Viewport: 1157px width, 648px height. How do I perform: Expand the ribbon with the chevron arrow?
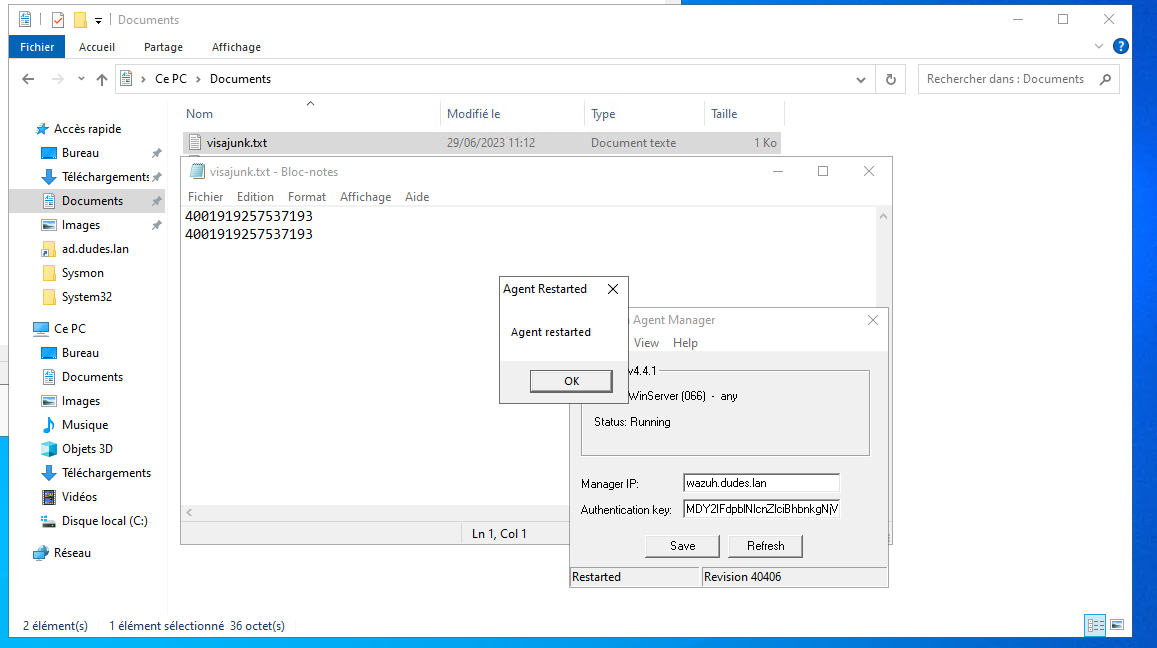(1099, 47)
